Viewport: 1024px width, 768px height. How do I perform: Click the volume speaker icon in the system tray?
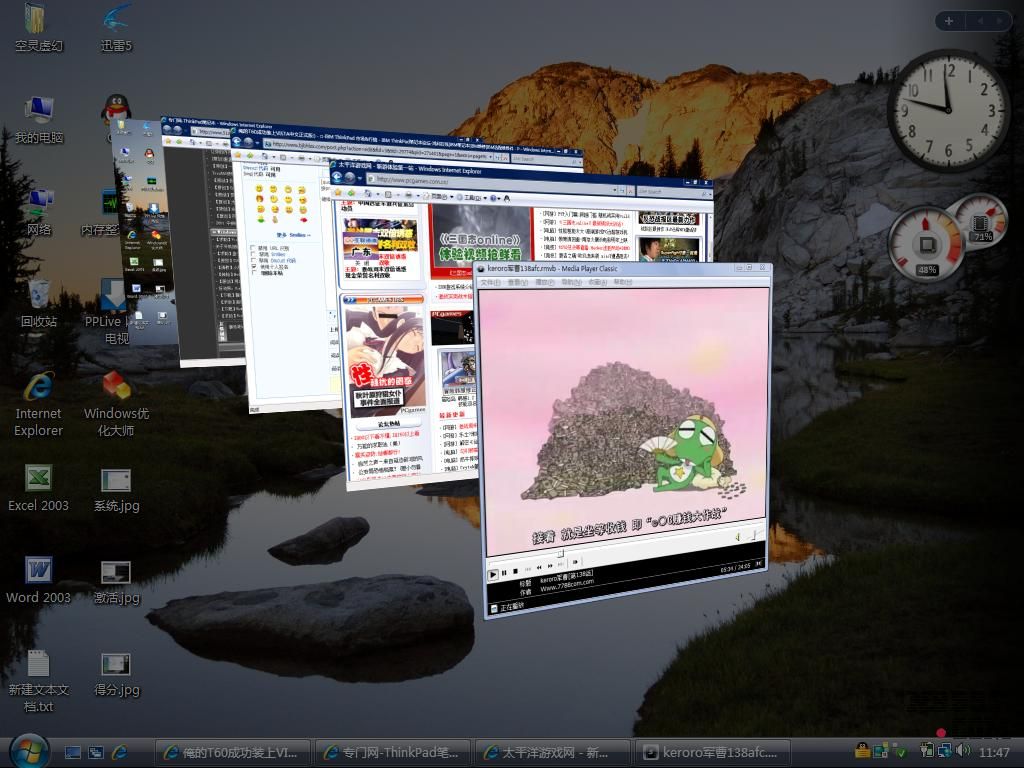pyautogui.click(x=963, y=751)
